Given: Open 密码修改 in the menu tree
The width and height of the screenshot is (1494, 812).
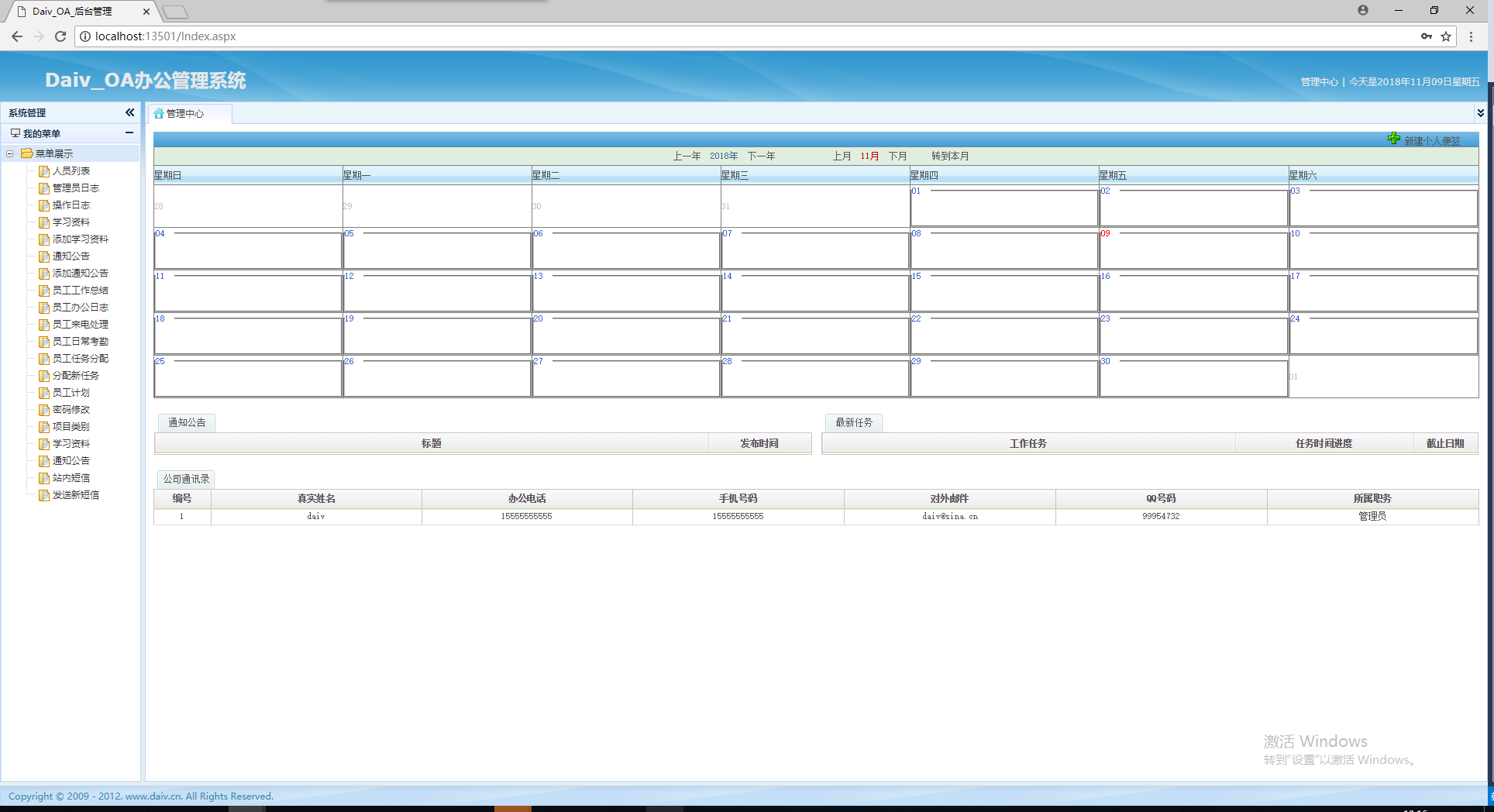Looking at the screenshot, I should tap(71, 410).
